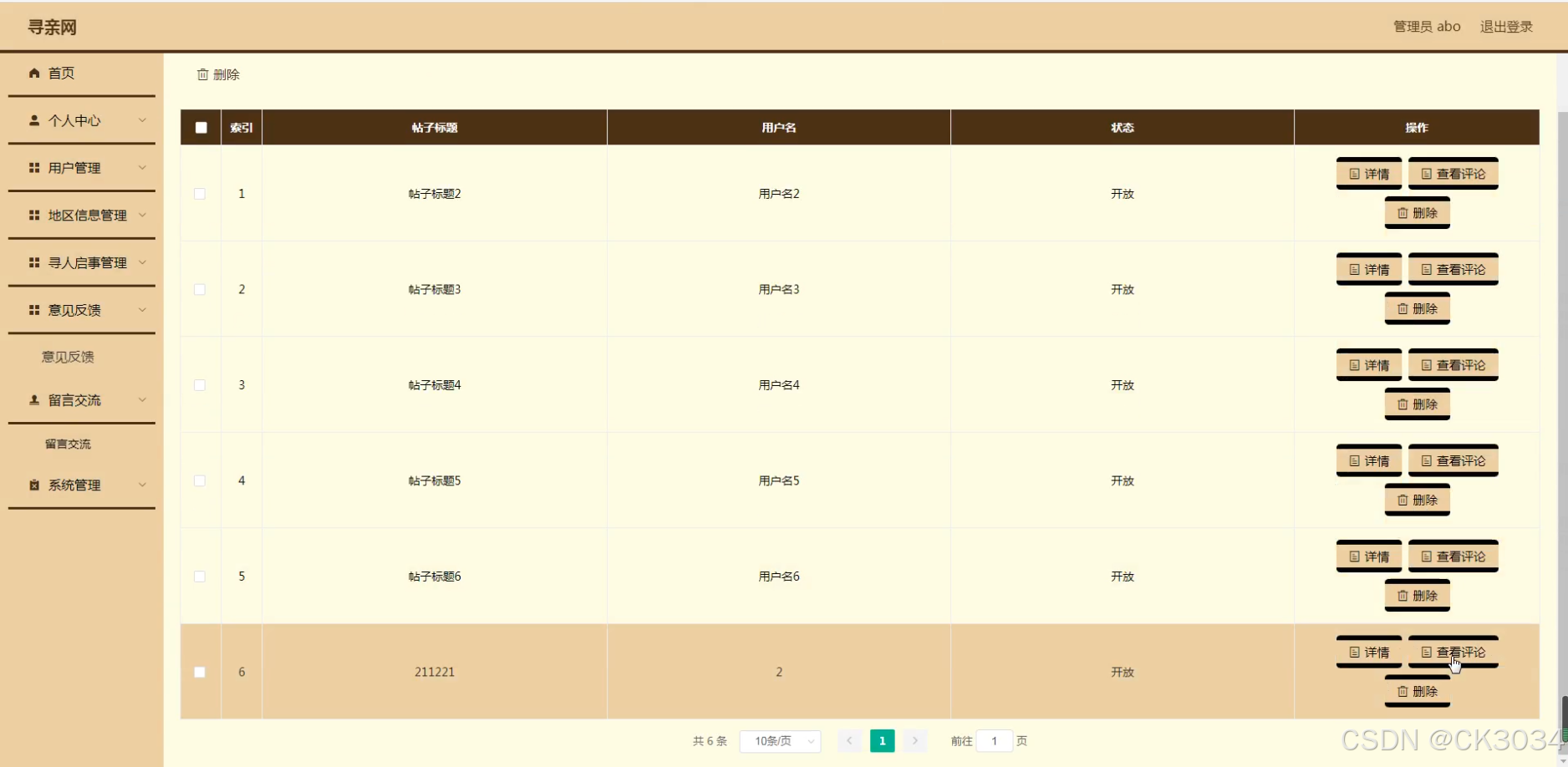This screenshot has height=767, width=1568.
Task: Open the 10条/页 page size dropdown
Action: tap(780, 741)
